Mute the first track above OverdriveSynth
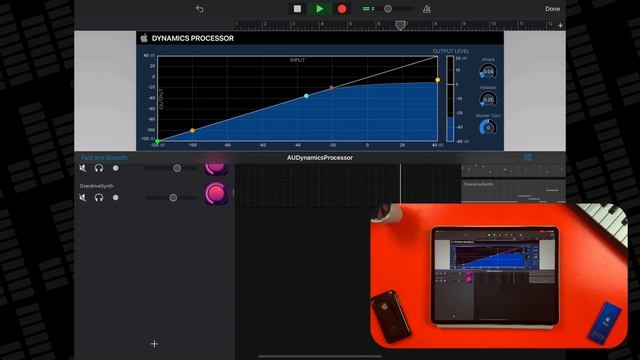The height and width of the screenshot is (360, 640). point(83,168)
